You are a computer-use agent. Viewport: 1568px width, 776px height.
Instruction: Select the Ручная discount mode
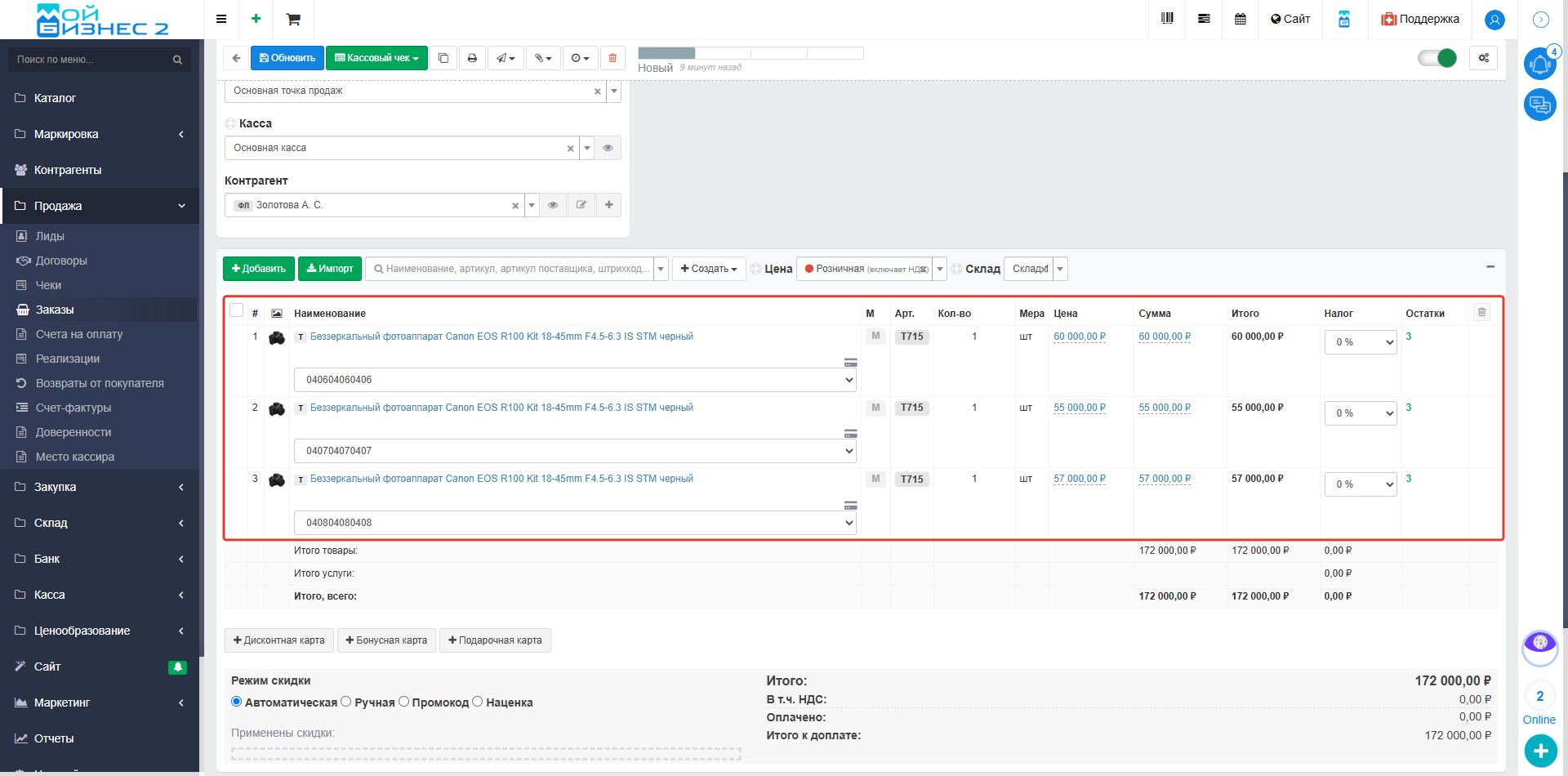[x=346, y=702]
